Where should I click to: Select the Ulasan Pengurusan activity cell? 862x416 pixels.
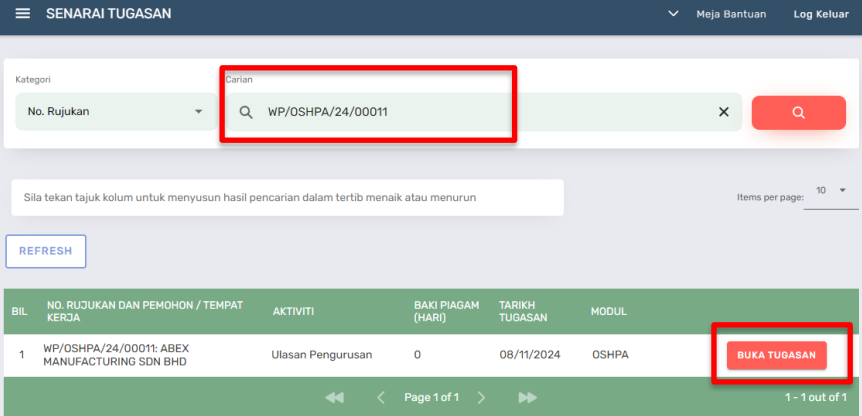pos(322,355)
